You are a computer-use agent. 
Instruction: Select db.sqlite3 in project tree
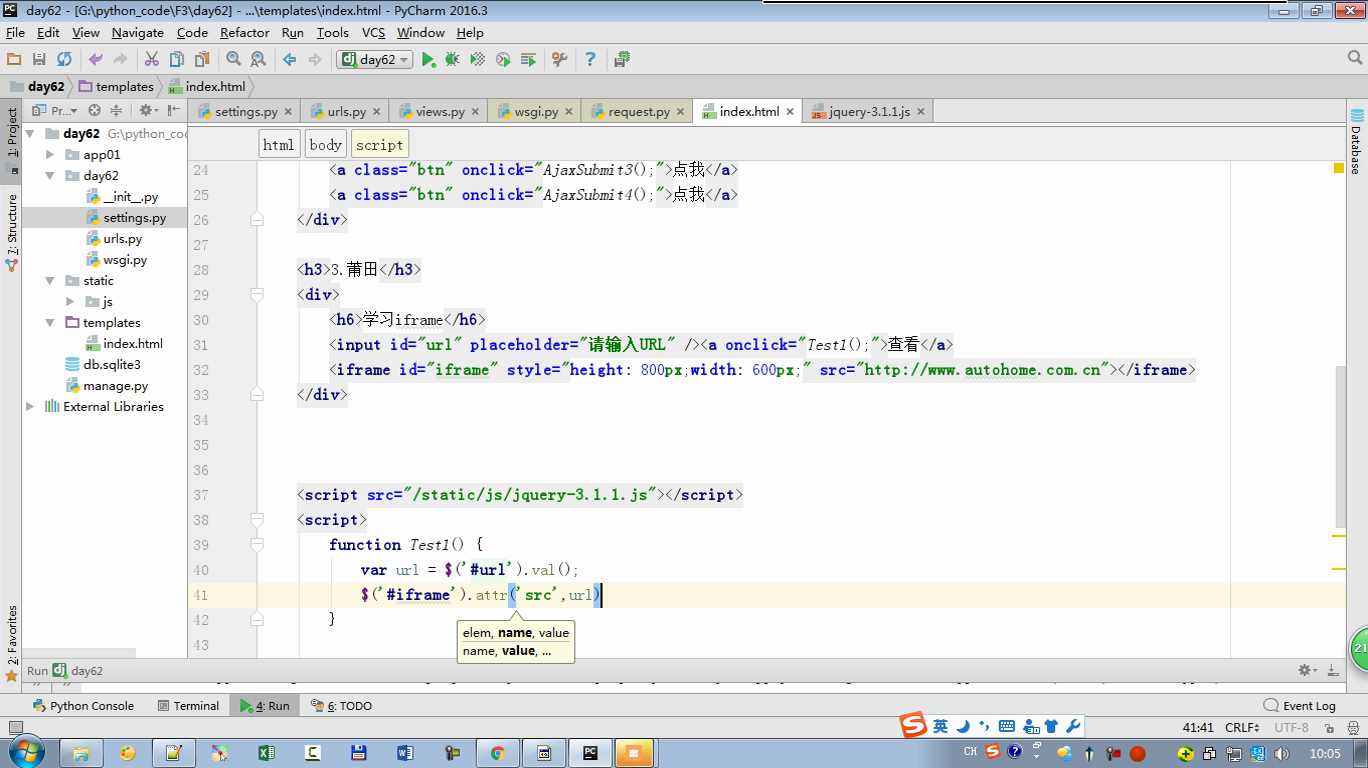[112, 365]
